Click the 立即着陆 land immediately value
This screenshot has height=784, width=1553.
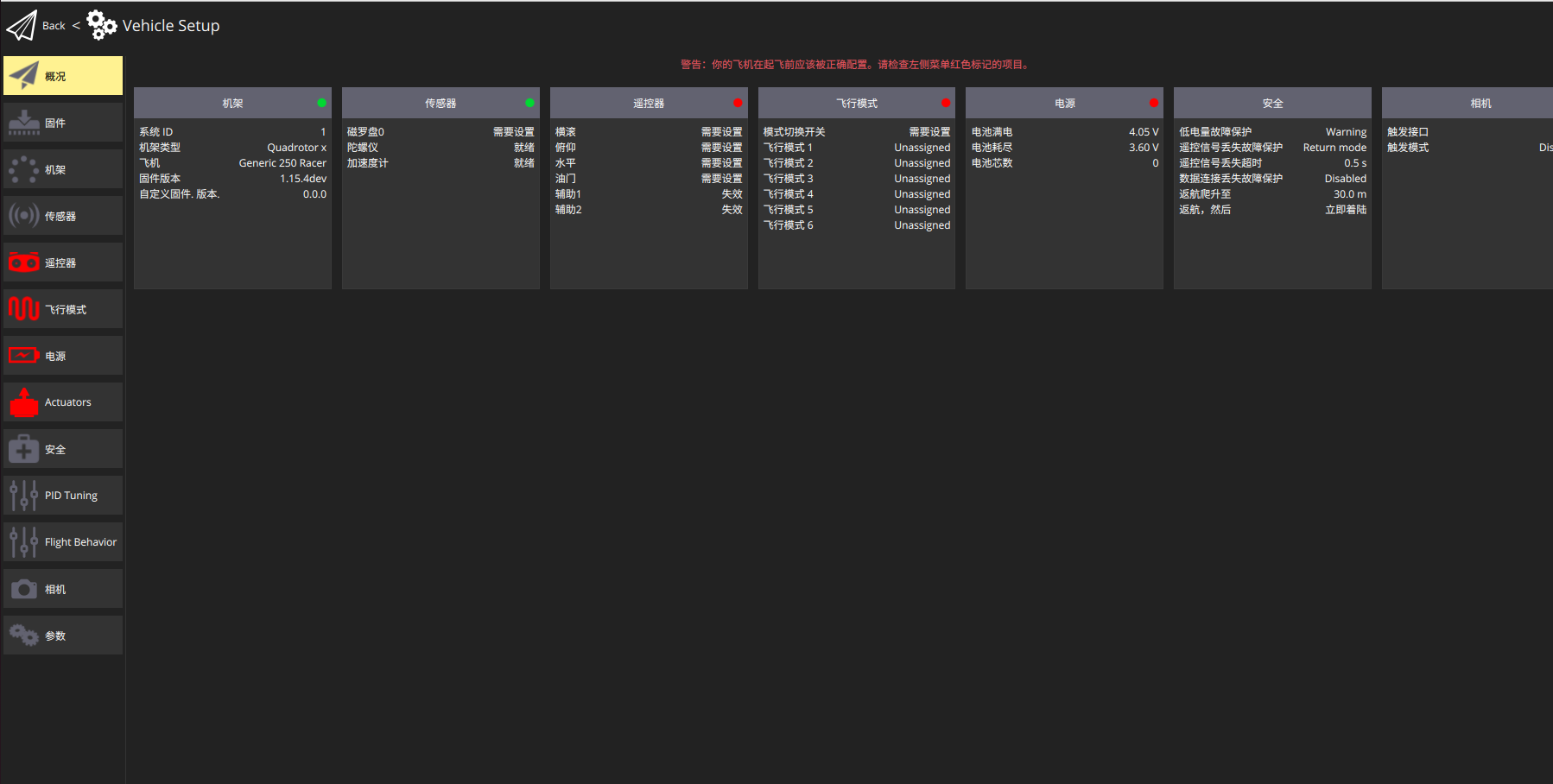pos(1346,210)
